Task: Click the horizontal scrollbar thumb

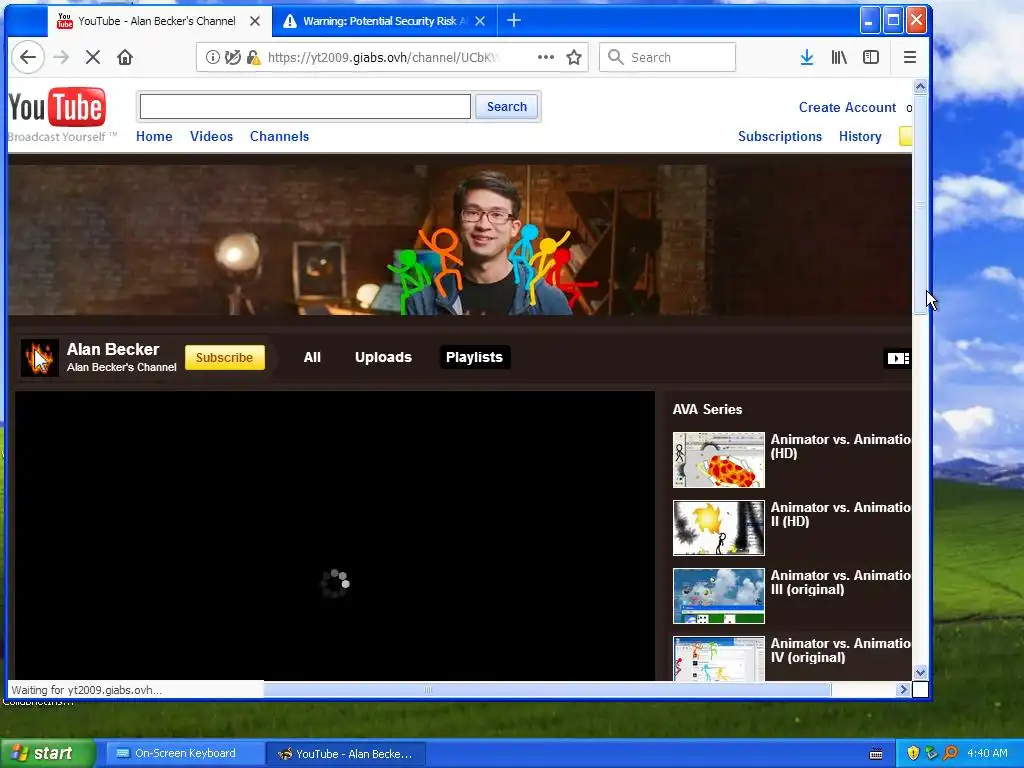Action: point(547,689)
